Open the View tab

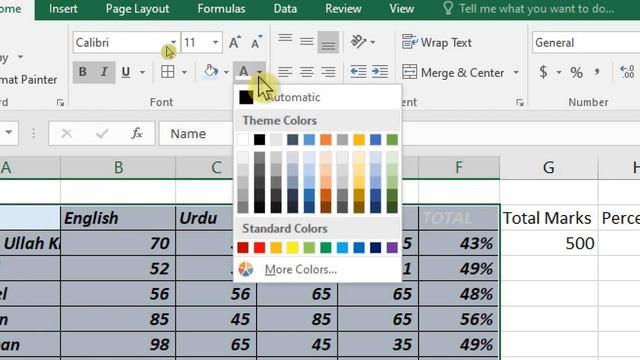(402, 9)
